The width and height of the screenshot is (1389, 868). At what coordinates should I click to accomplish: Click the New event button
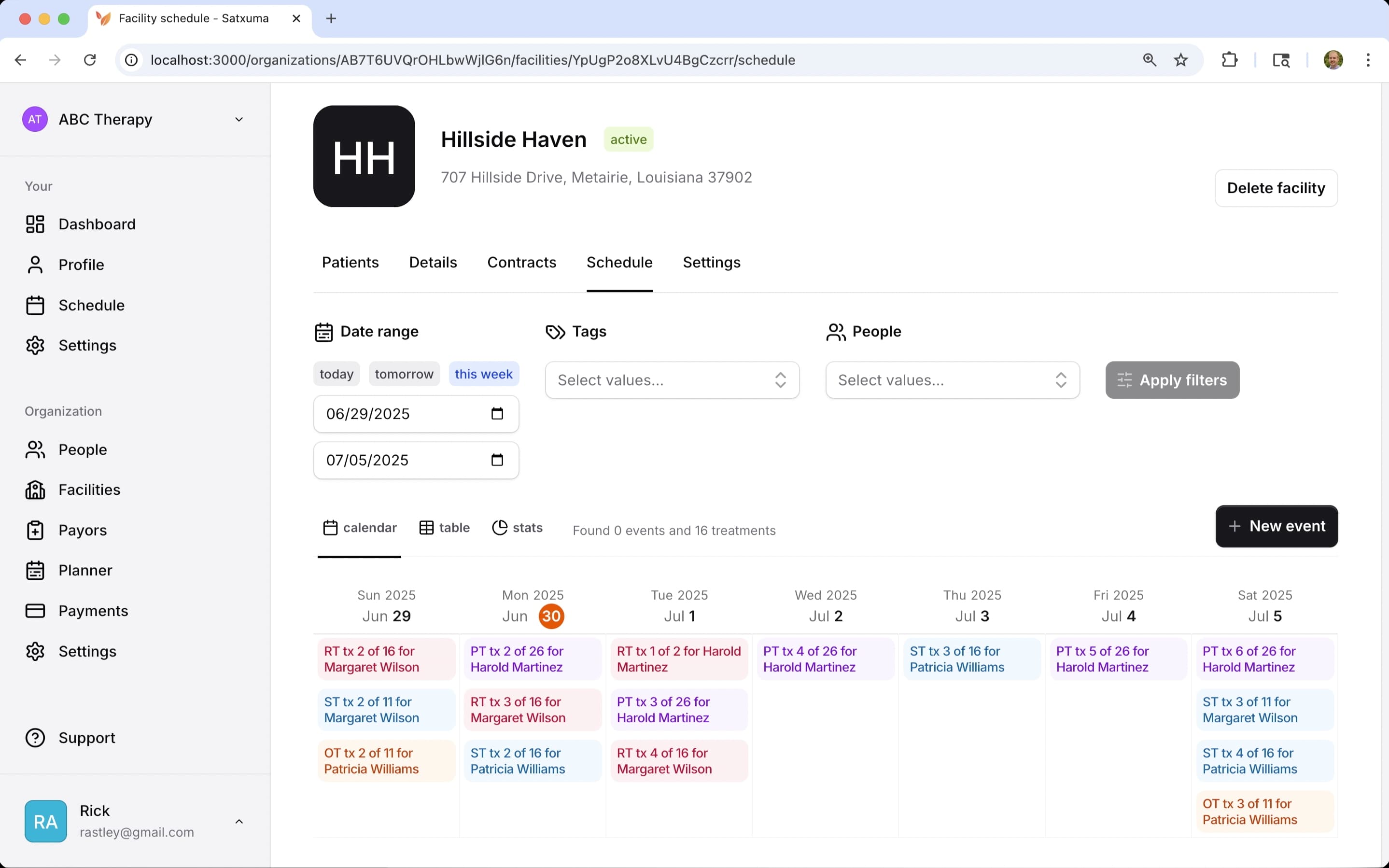coord(1276,526)
